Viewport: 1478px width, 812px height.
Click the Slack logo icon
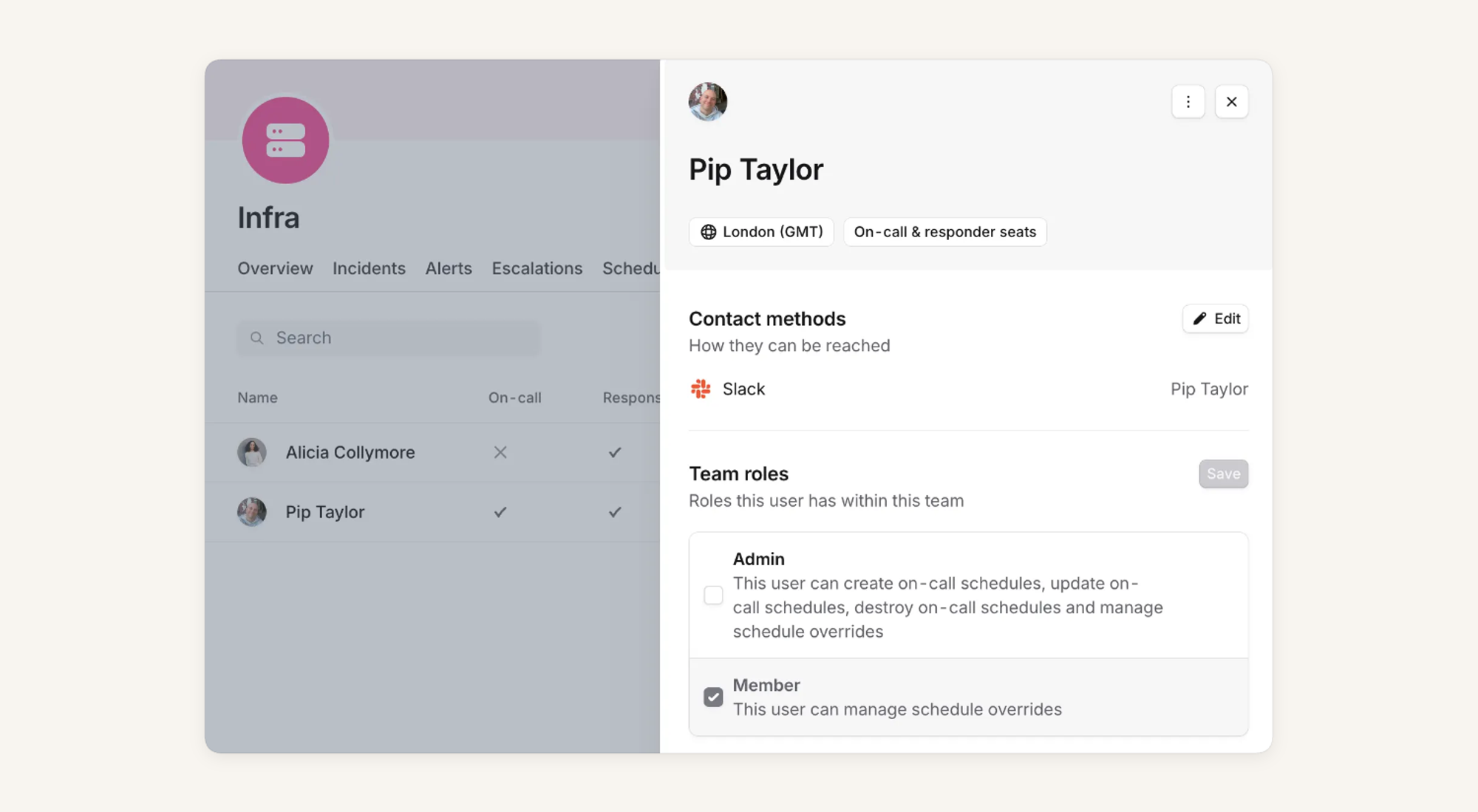point(701,389)
